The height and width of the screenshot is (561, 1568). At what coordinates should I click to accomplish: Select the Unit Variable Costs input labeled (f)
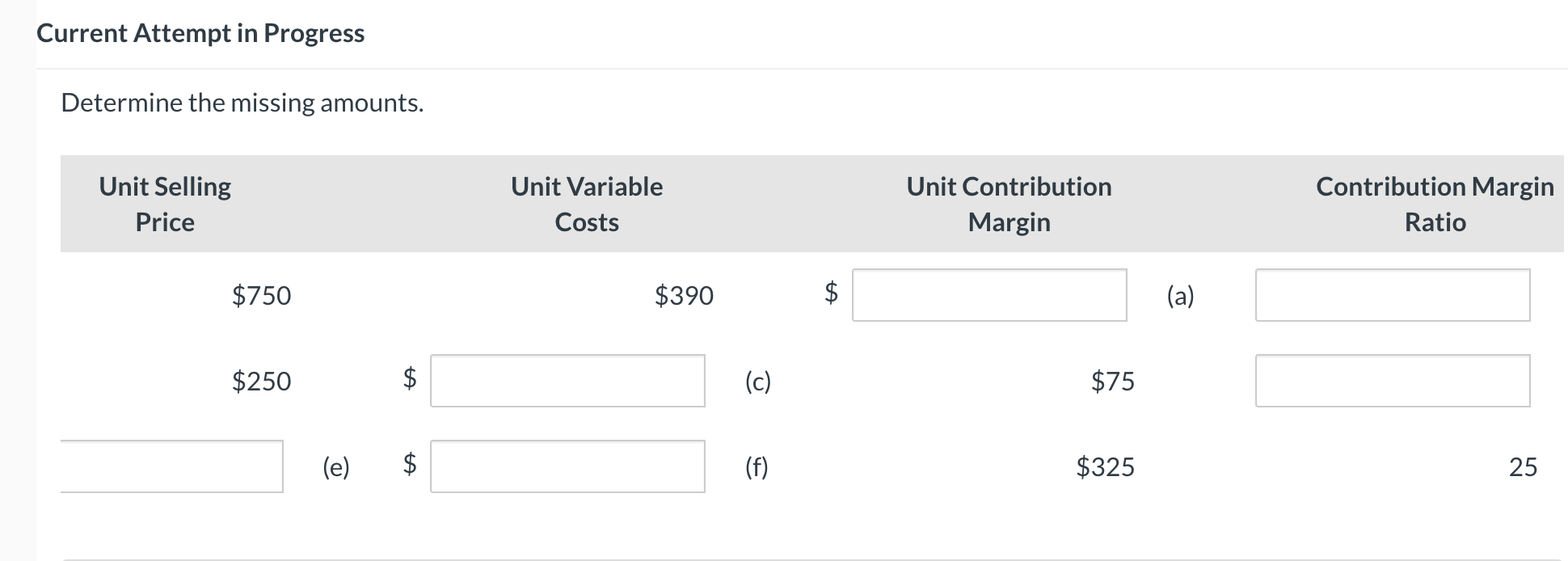(567, 466)
